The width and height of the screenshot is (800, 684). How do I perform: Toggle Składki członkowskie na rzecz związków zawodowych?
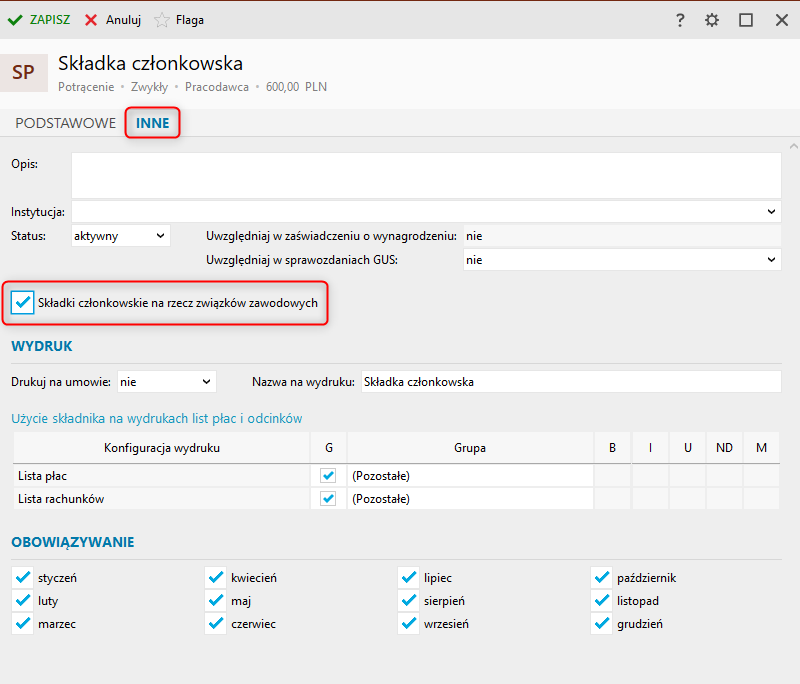(22, 302)
